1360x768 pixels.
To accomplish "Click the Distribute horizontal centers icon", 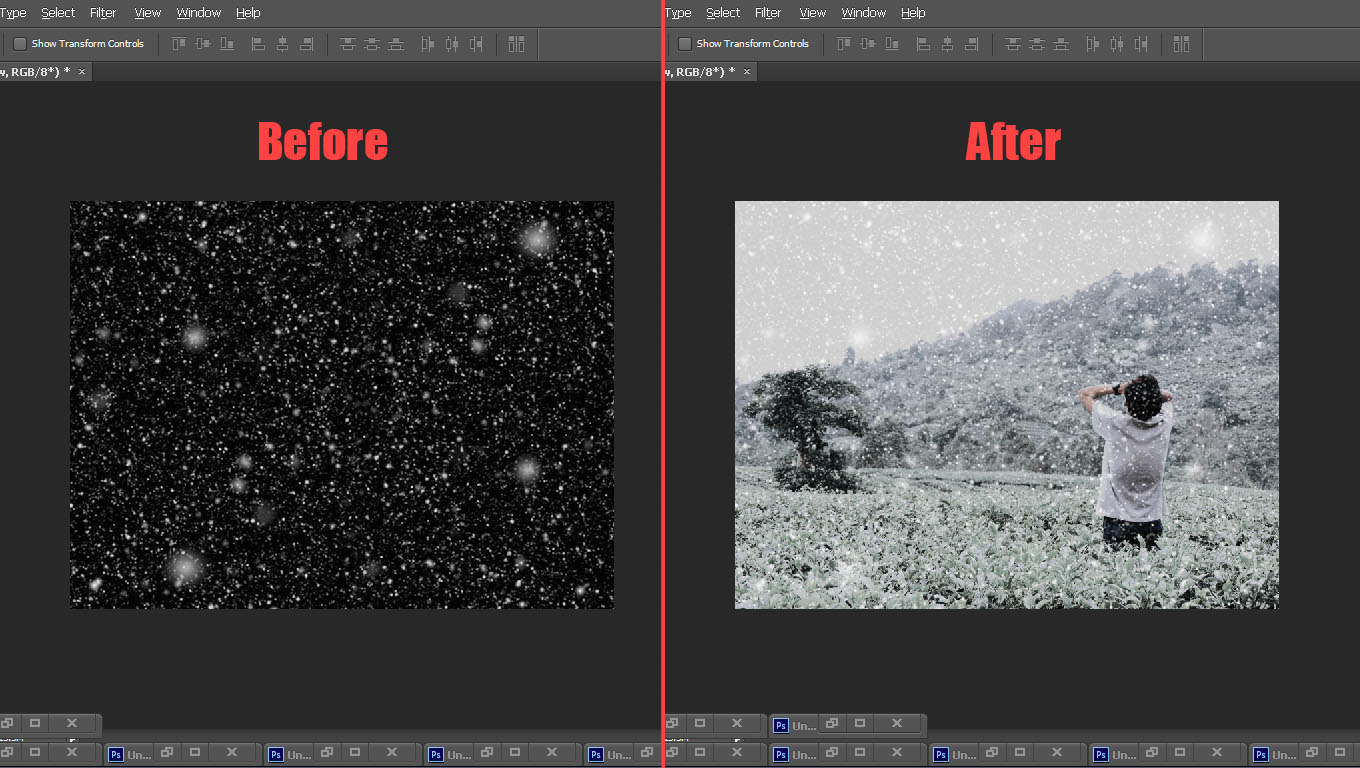I will click(453, 44).
